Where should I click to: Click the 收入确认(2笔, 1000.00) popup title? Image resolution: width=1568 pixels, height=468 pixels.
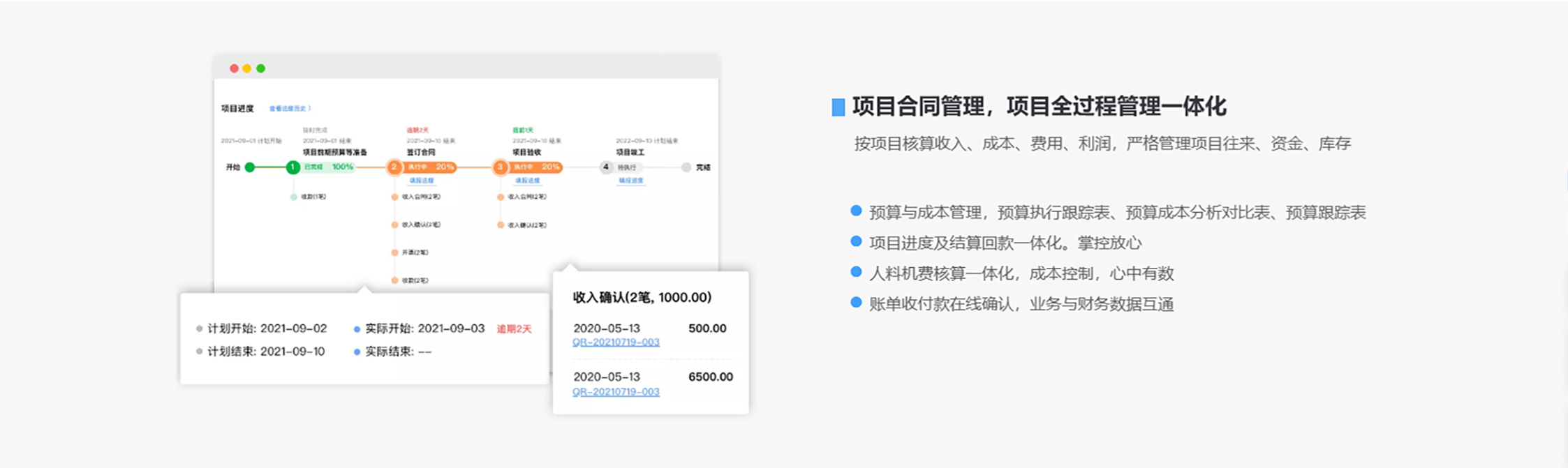642,298
